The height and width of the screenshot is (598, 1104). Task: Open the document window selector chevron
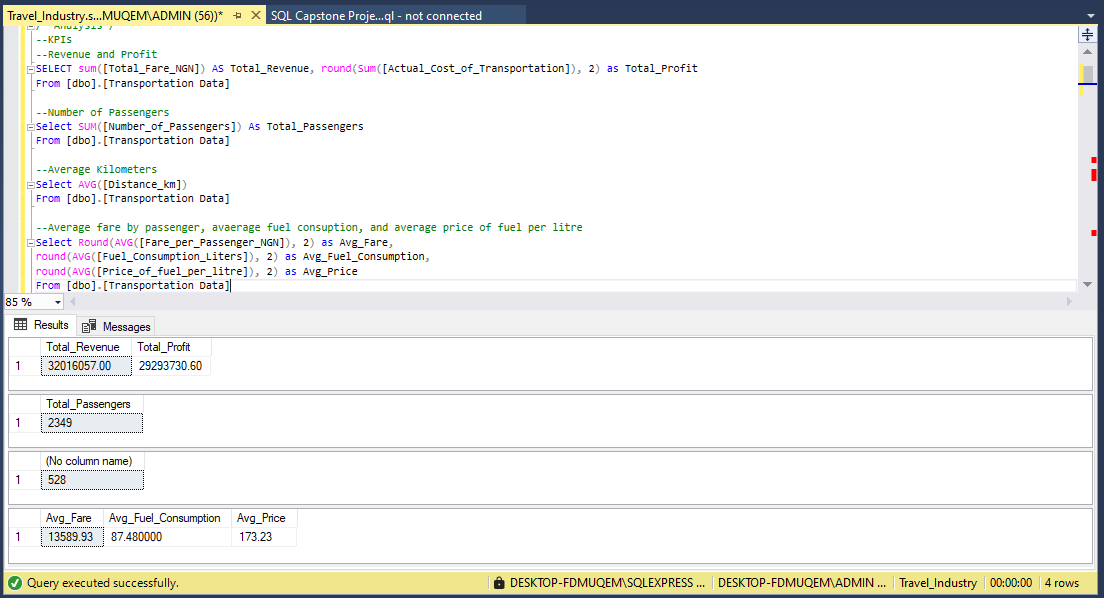1093,15
